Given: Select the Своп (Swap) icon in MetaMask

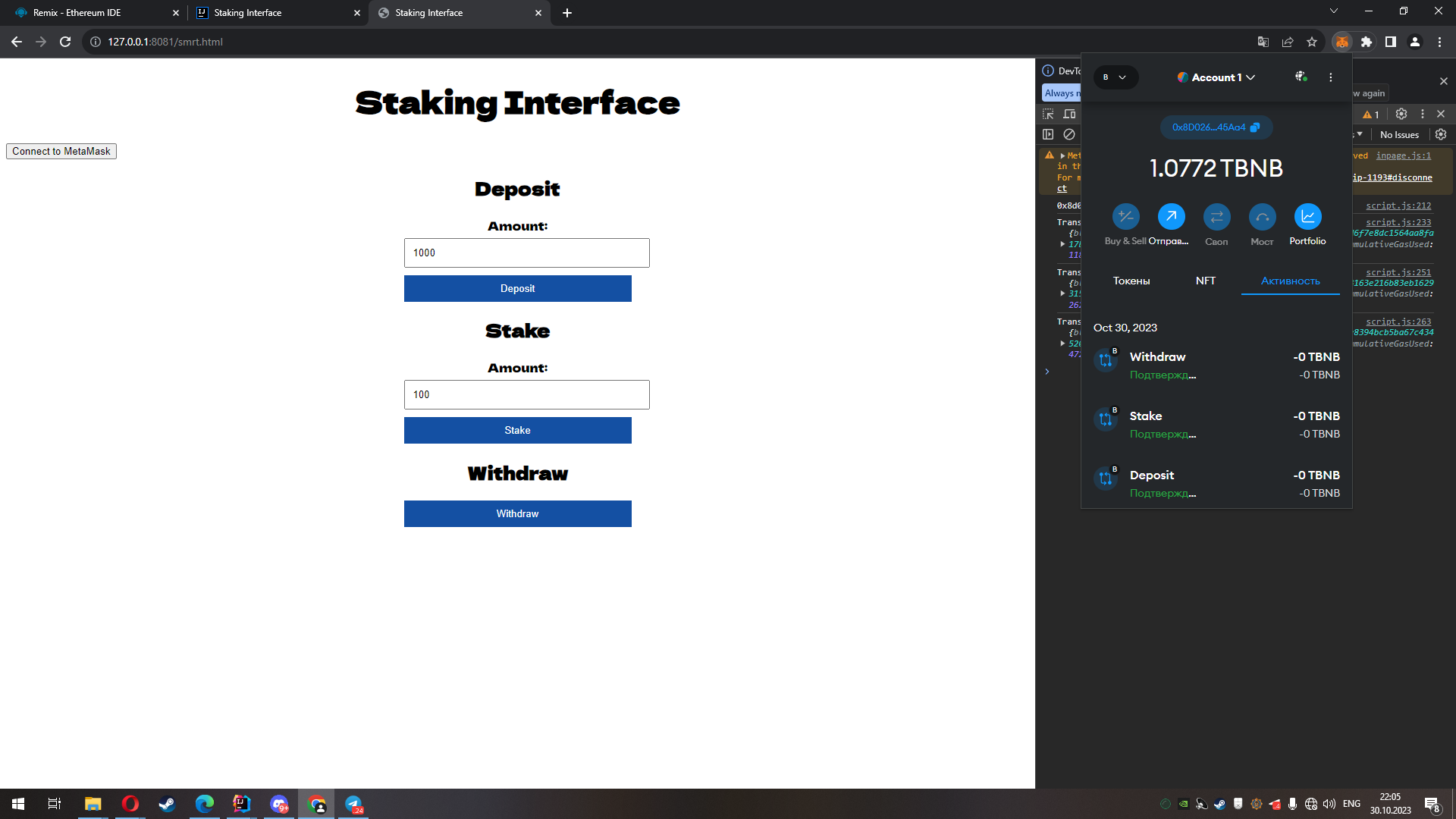Looking at the screenshot, I should (x=1216, y=218).
